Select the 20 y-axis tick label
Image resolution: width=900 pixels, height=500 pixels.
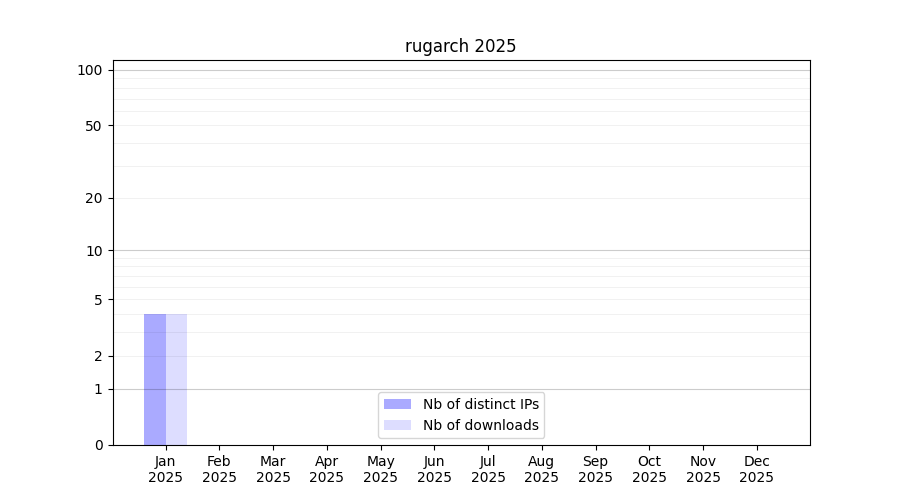click(x=93, y=198)
